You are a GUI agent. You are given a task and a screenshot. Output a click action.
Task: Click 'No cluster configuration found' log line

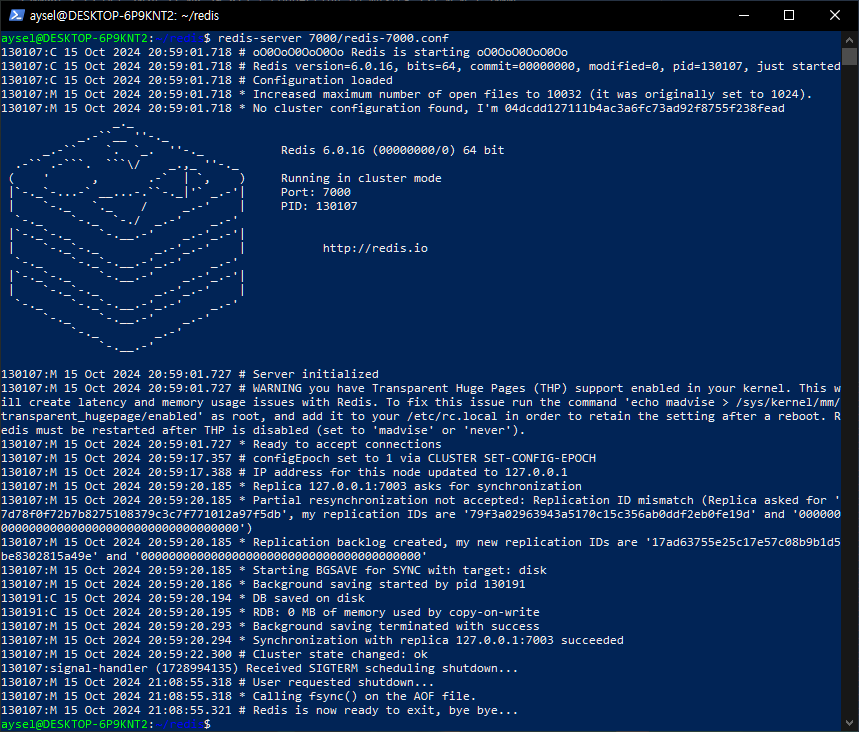[393, 108]
